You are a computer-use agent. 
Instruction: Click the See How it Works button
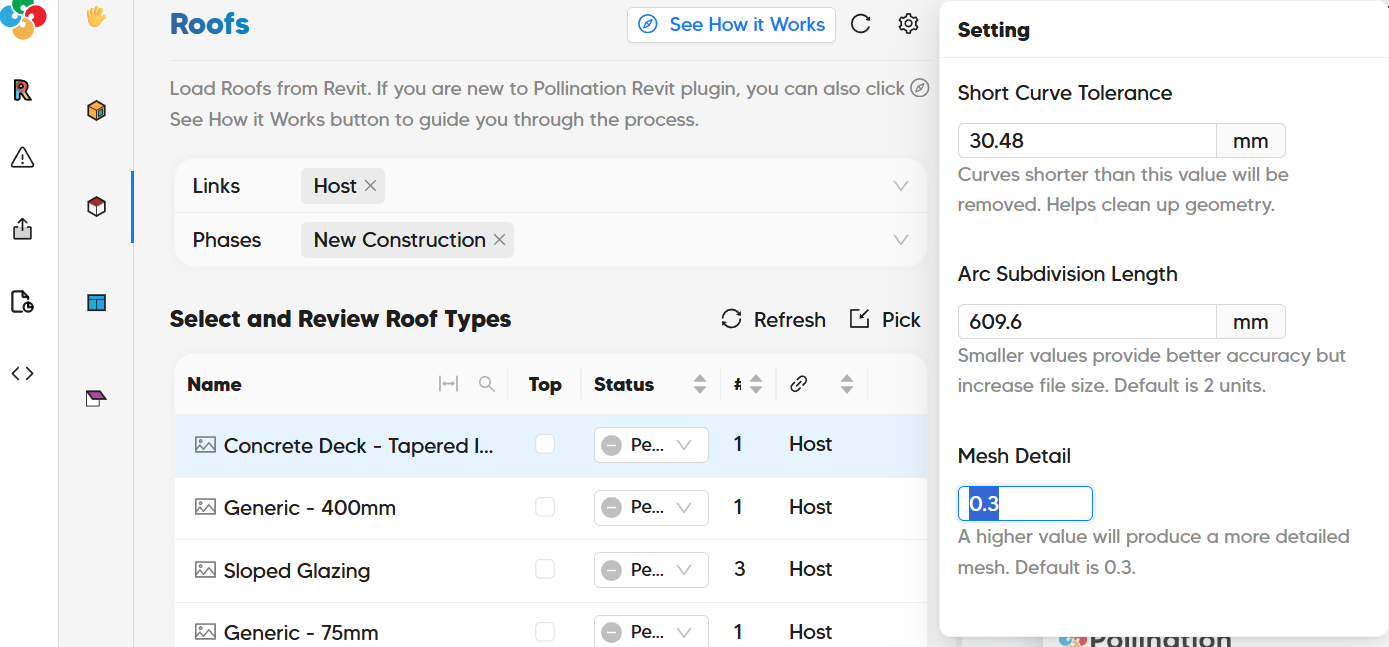[x=731, y=25]
